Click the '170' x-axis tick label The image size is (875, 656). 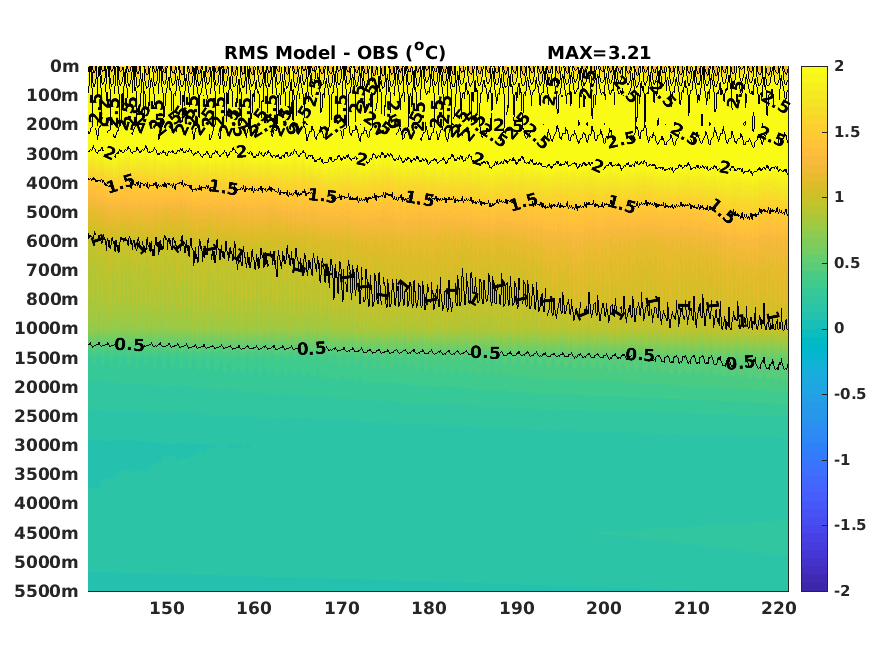(x=342, y=608)
